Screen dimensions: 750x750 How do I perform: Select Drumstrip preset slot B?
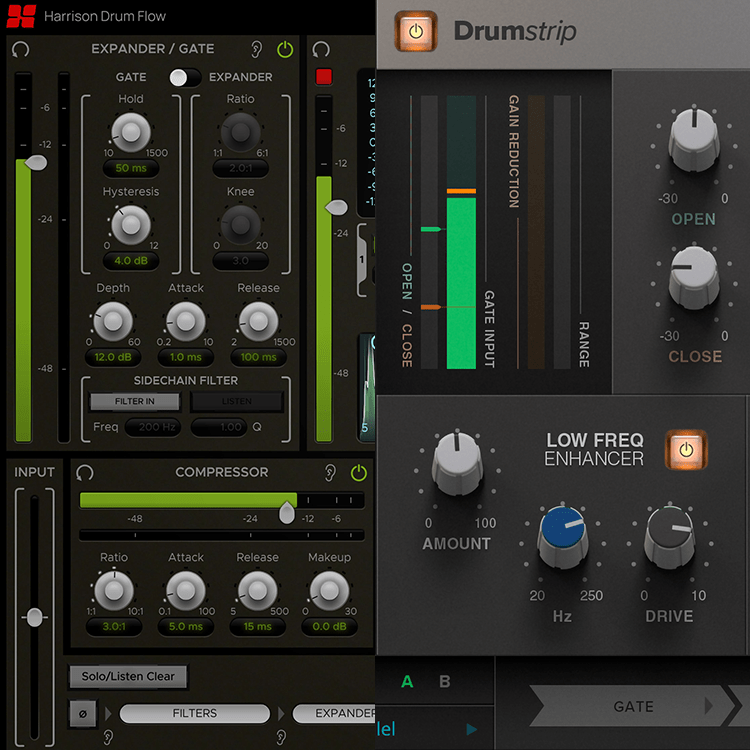pyautogui.click(x=445, y=682)
